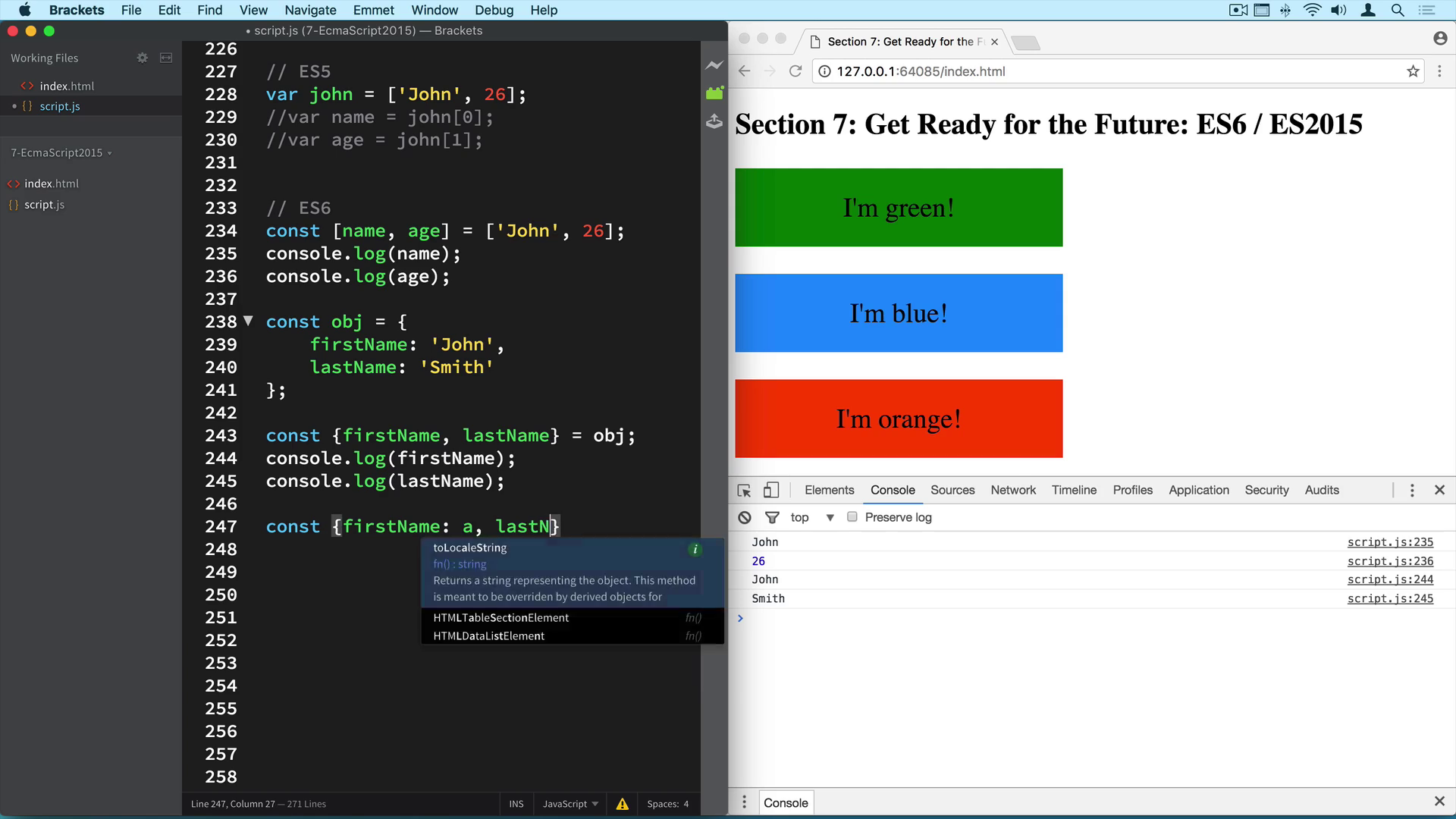Click the console input prompt
Image resolution: width=1456 pixels, height=819 pixels.
point(1092,618)
